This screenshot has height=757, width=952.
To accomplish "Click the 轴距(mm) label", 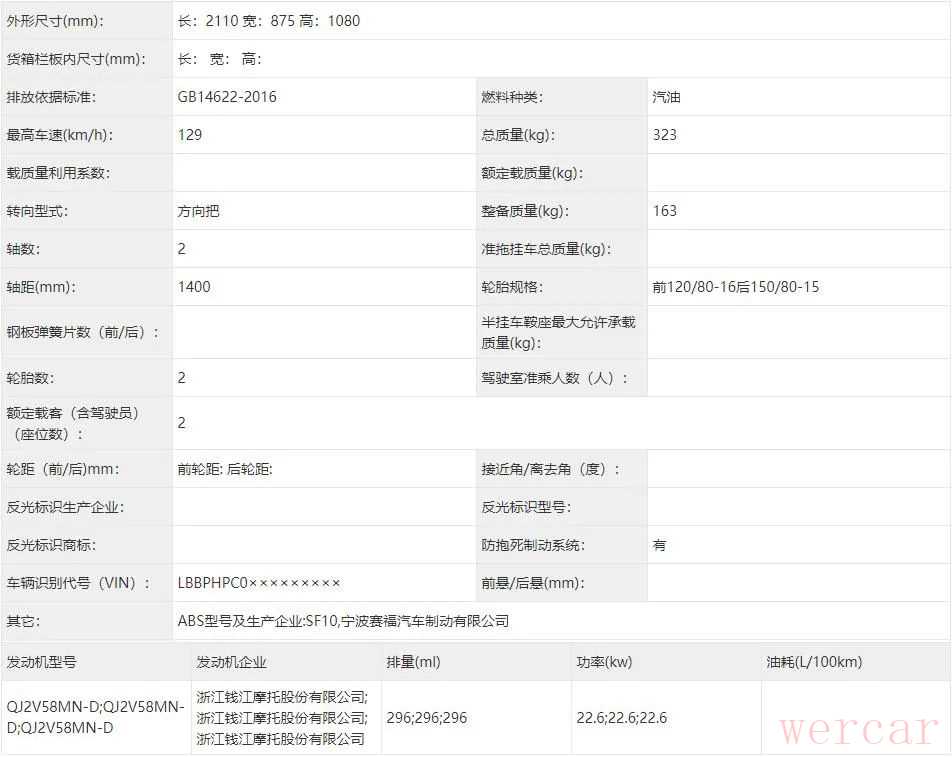I will pos(41,287).
